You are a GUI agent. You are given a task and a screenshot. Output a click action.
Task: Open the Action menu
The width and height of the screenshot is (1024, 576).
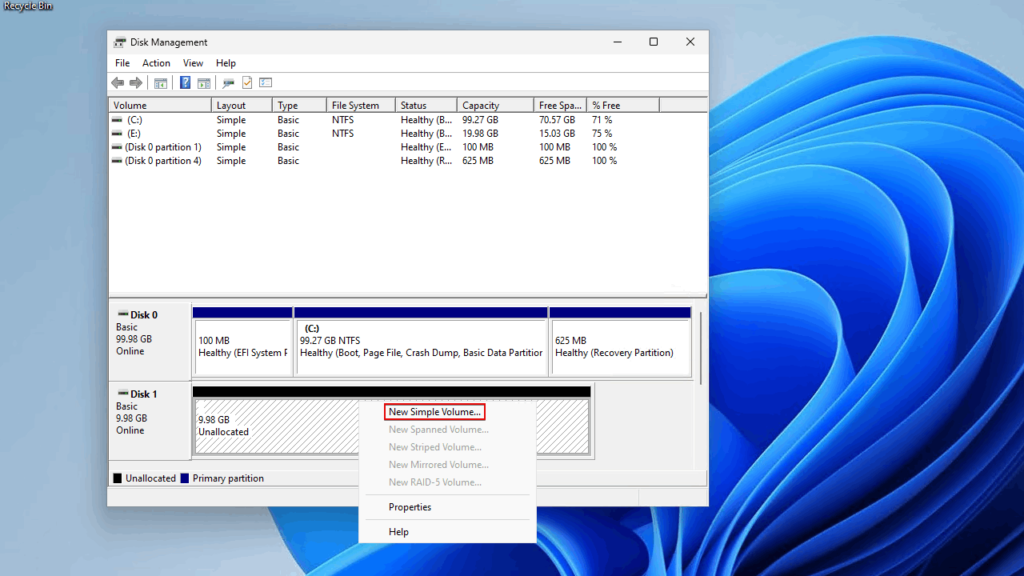[156, 62]
